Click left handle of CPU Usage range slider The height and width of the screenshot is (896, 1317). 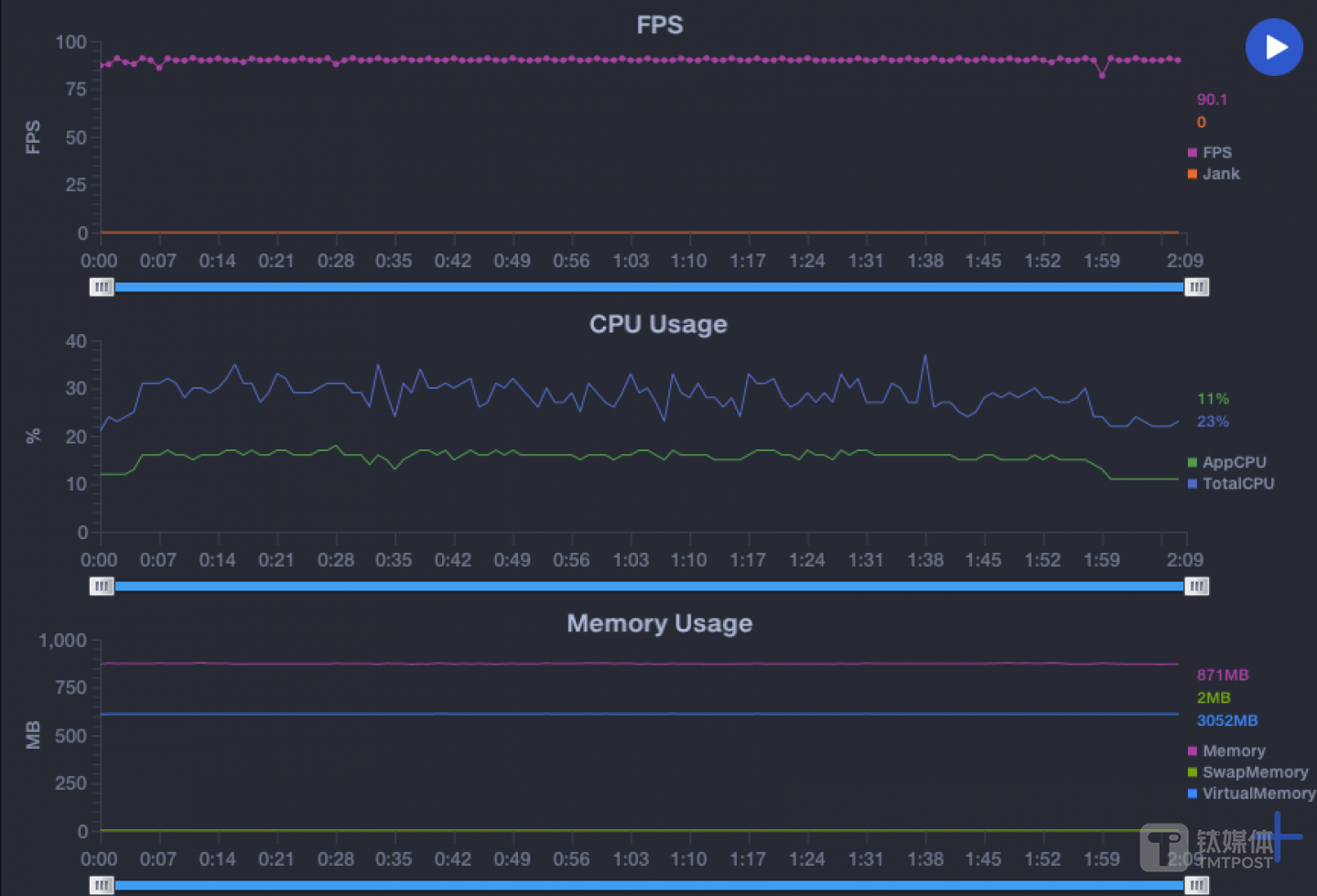point(102,587)
